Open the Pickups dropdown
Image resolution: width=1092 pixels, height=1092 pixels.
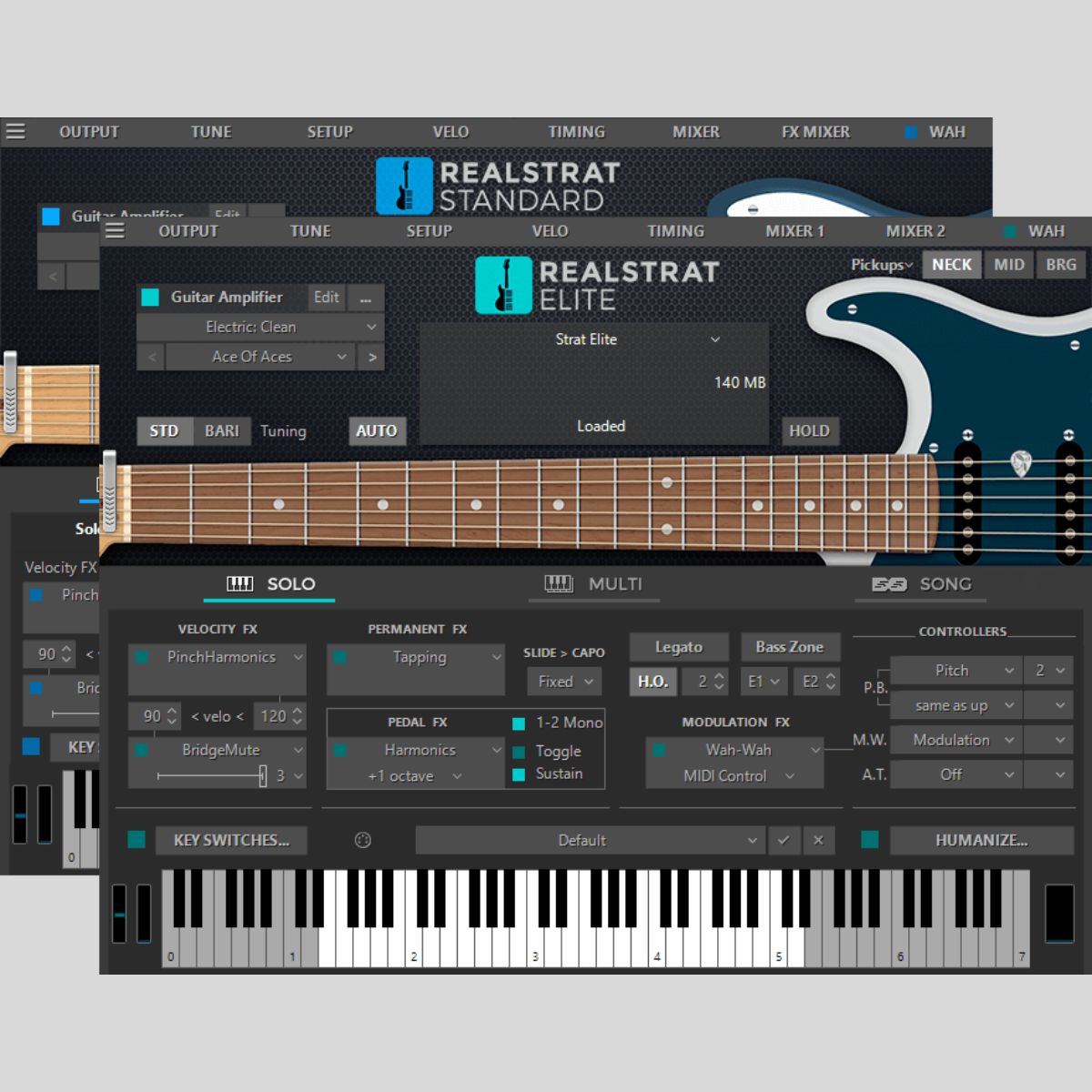(x=882, y=265)
